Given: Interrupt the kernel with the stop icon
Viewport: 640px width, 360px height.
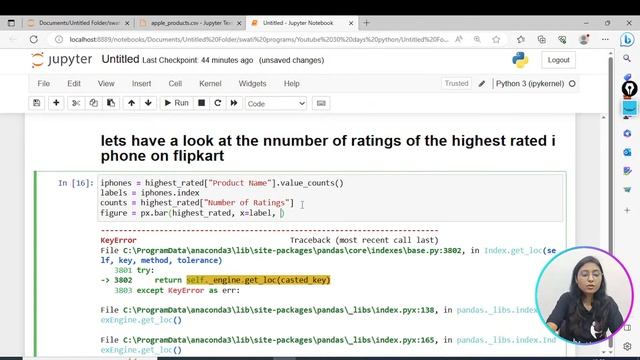Looking at the screenshot, I should pos(202,103).
